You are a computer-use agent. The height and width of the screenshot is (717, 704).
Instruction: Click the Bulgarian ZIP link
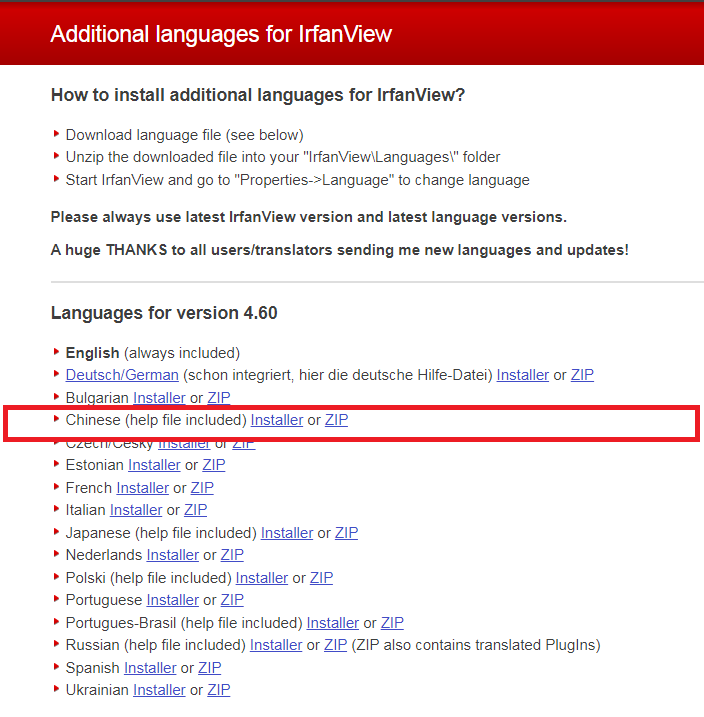(219, 398)
